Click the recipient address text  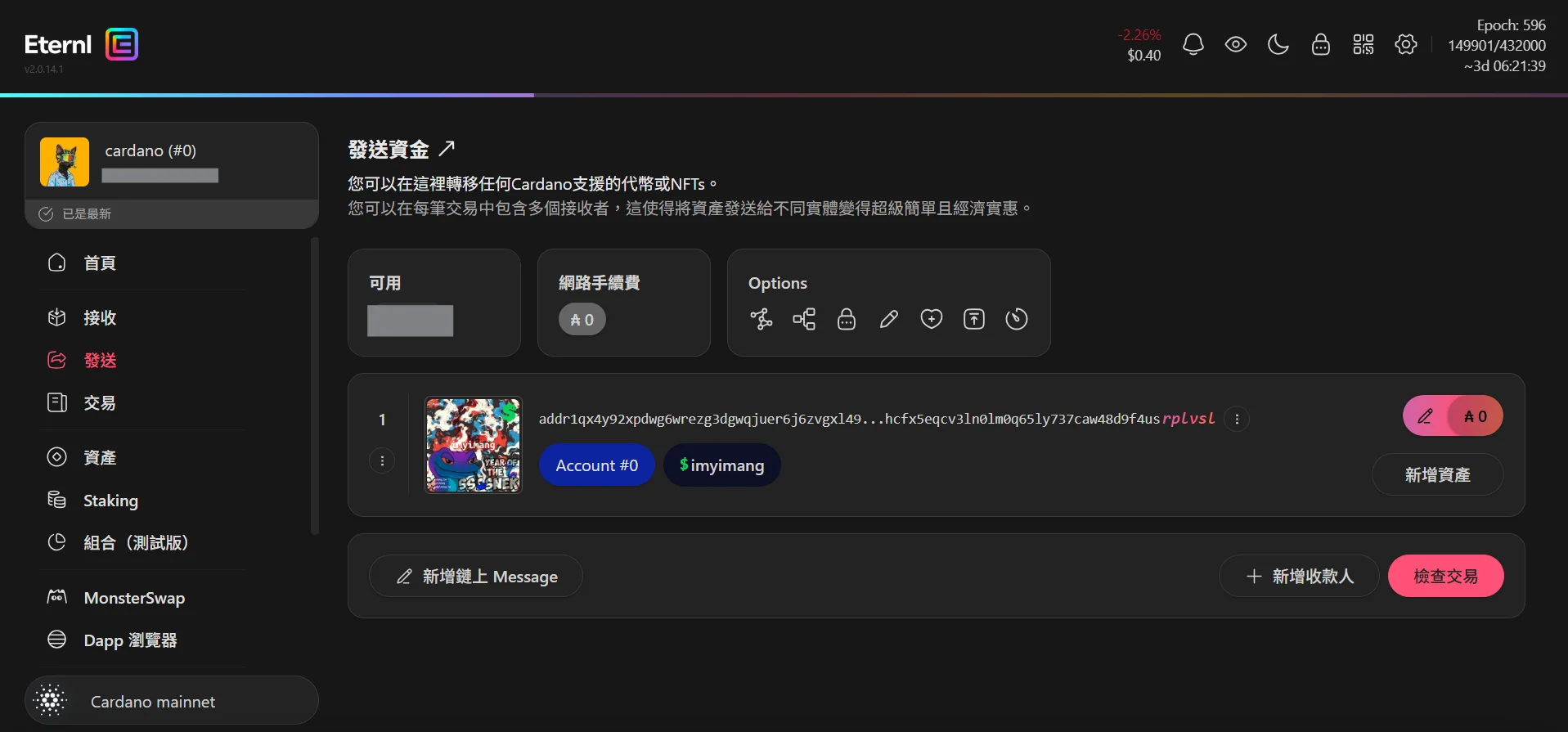[x=877, y=419]
